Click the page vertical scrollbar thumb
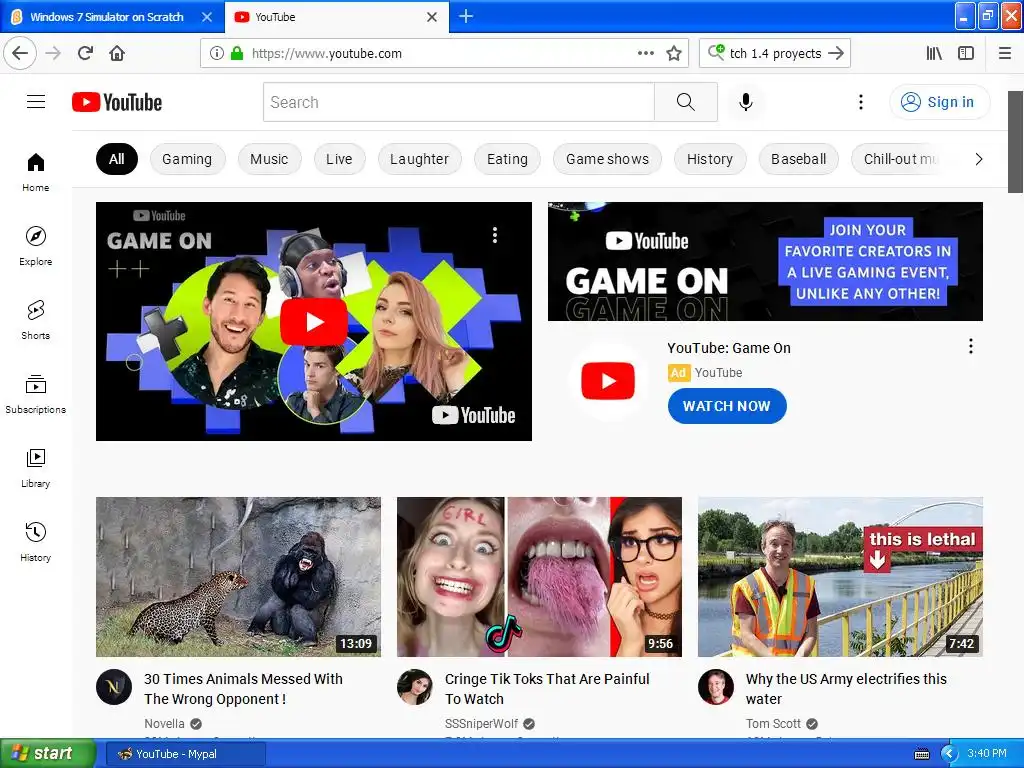 click(x=1015, y=142)
